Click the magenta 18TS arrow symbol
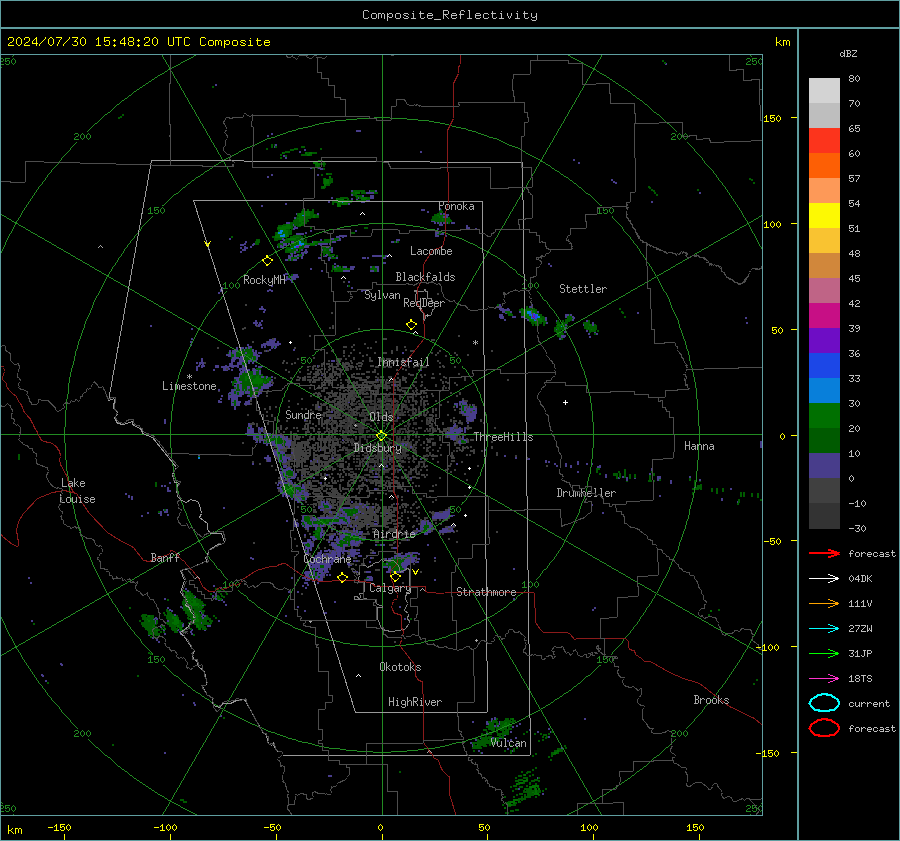 coord(824,679)
